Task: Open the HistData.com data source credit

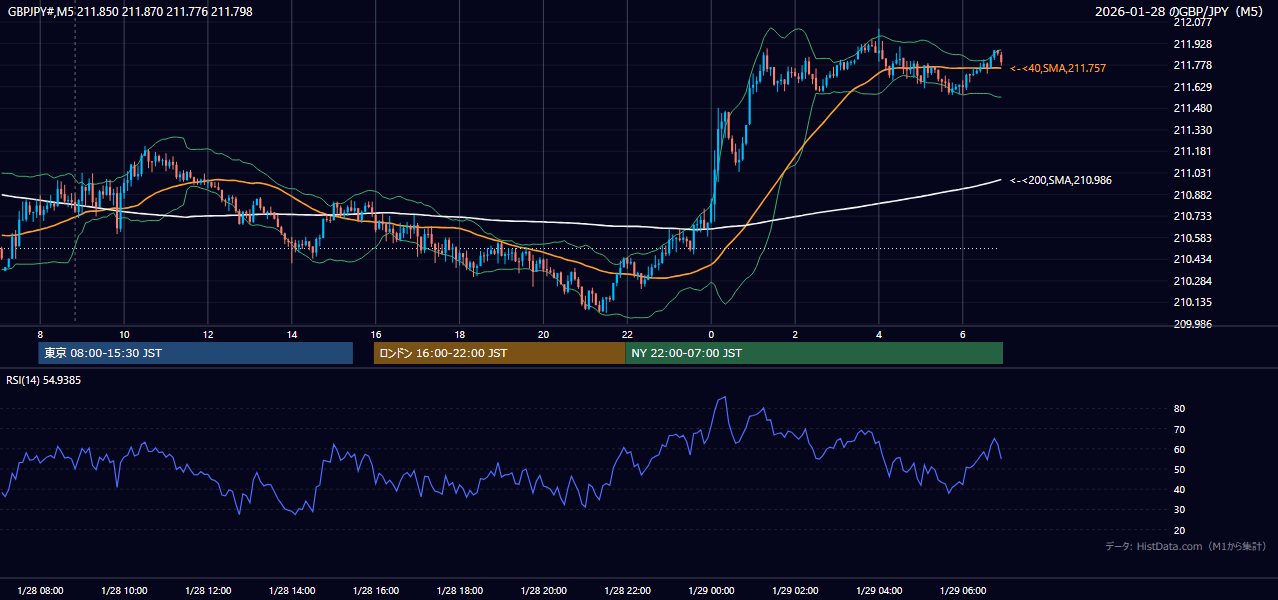Action: [x=1185, y=546]
